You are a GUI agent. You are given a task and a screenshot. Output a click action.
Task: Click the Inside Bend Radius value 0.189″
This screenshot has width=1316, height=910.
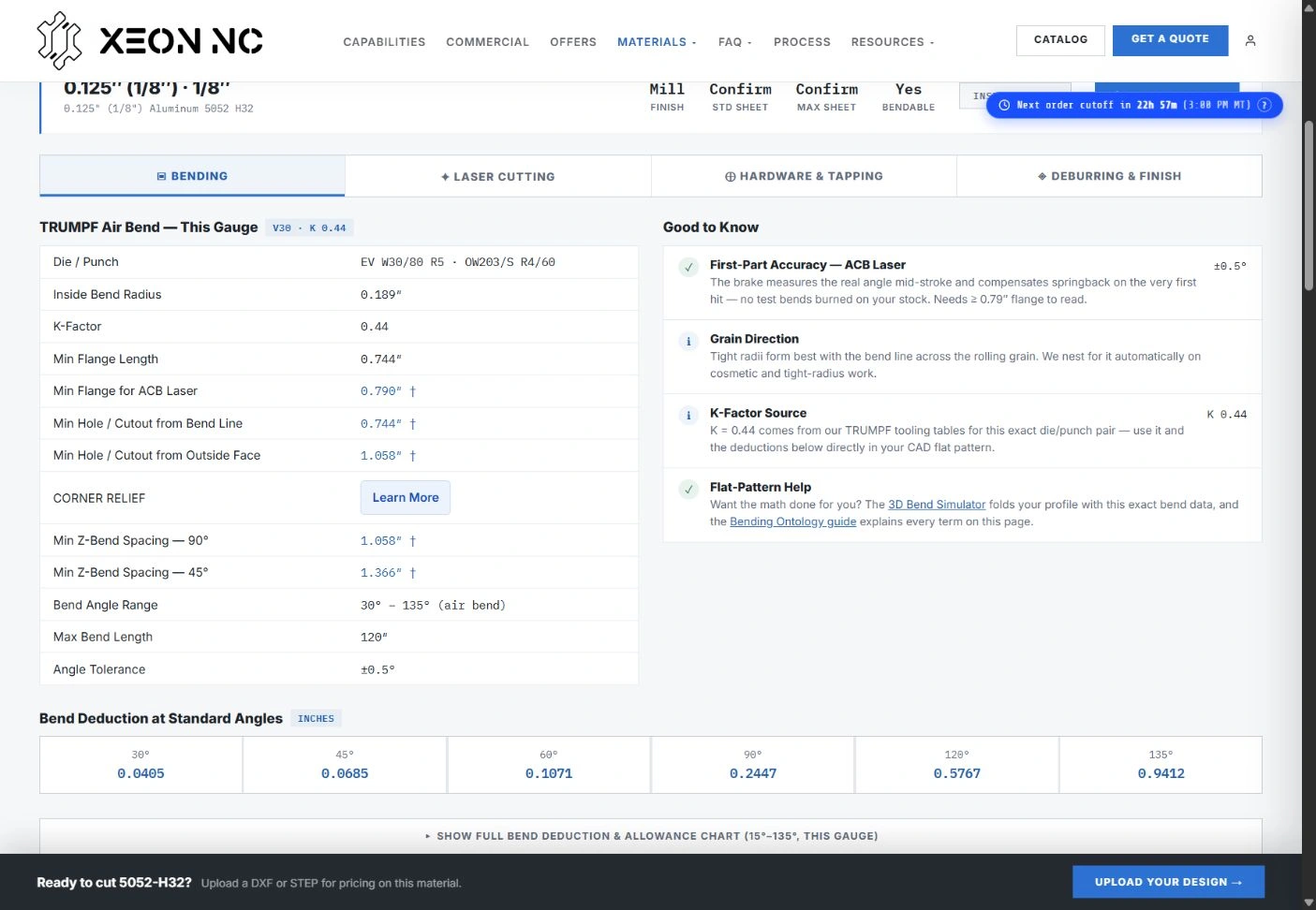[x=381, y=295]
